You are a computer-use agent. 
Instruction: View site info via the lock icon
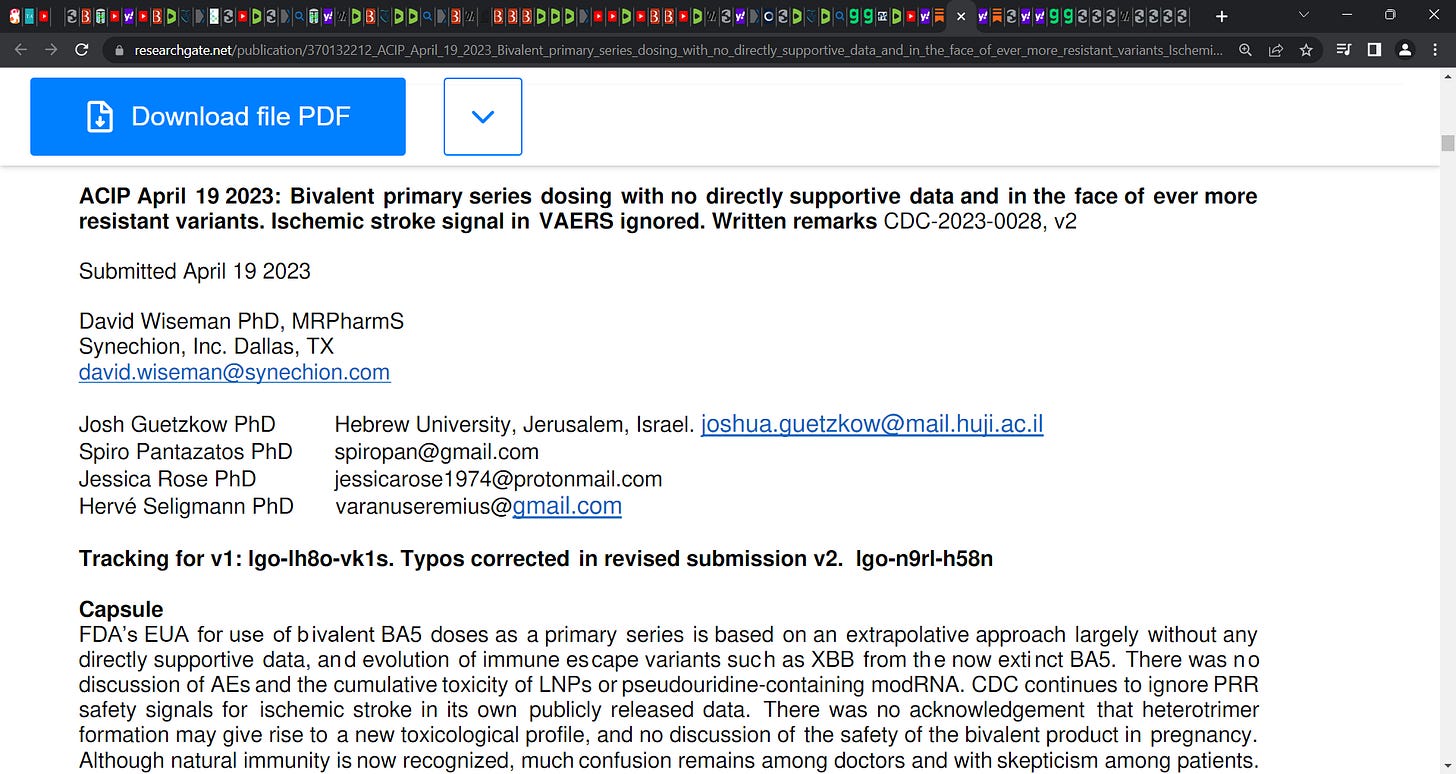tap(119, 49)
